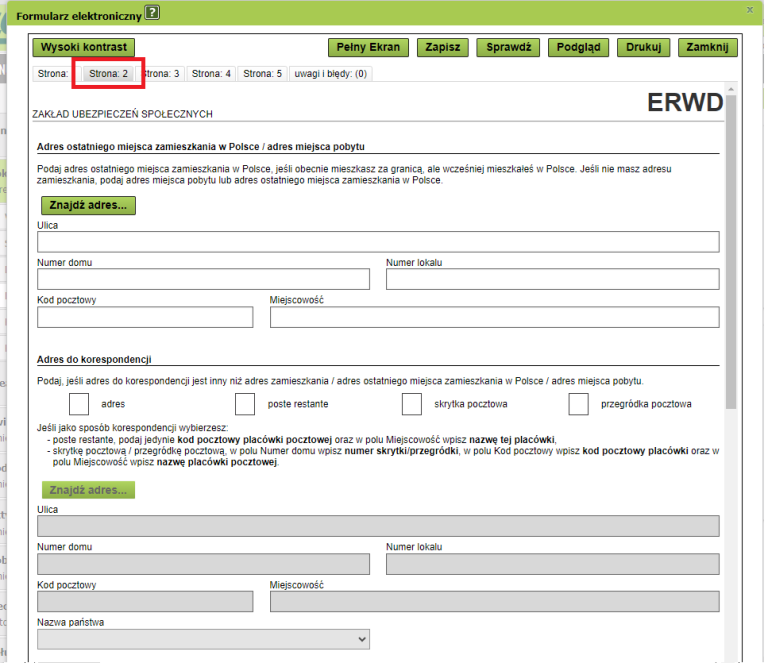Enable Wysoki kontrast mode

click(x=84, y=47)
